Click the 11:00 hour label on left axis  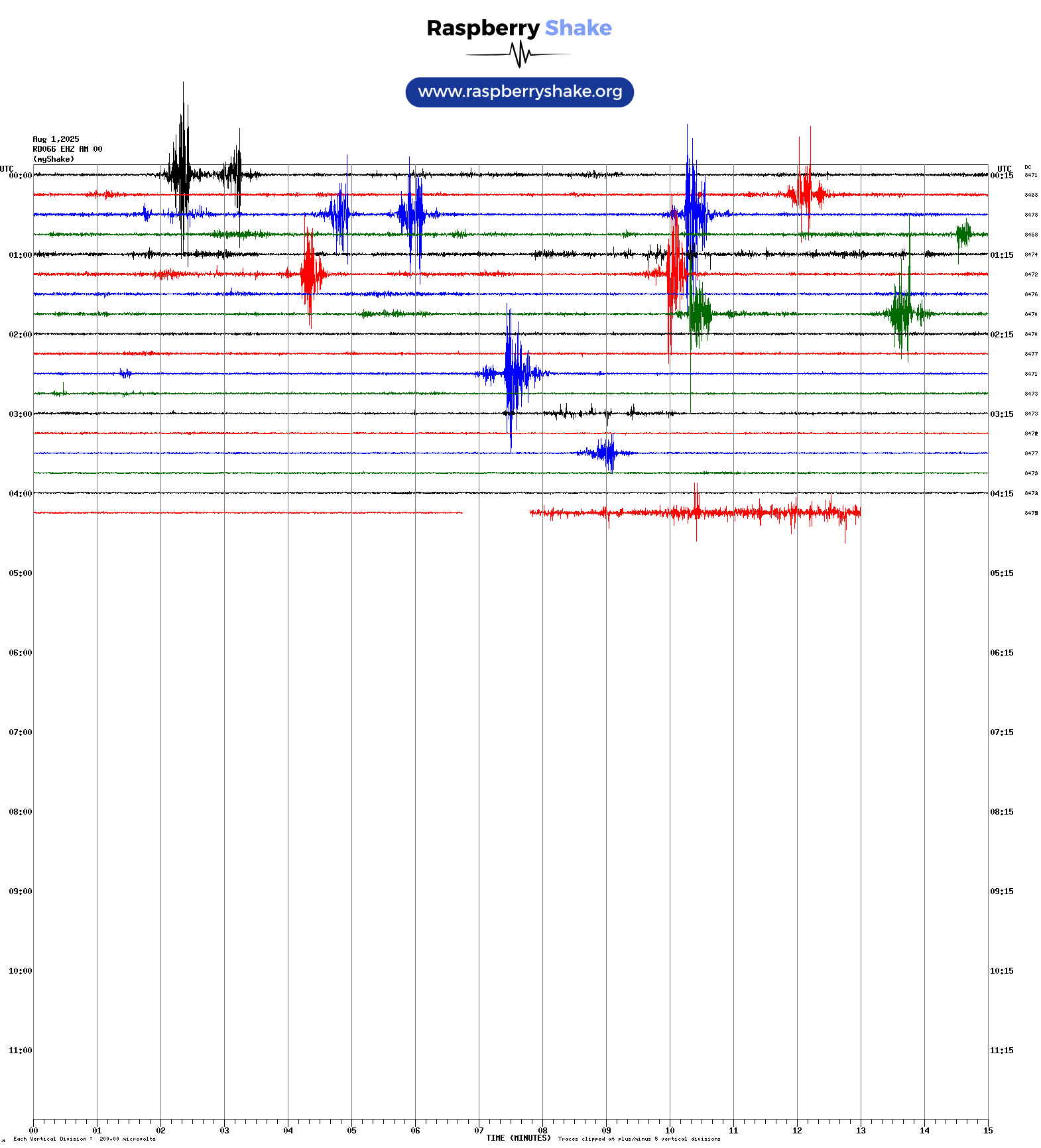(20, 1051)
